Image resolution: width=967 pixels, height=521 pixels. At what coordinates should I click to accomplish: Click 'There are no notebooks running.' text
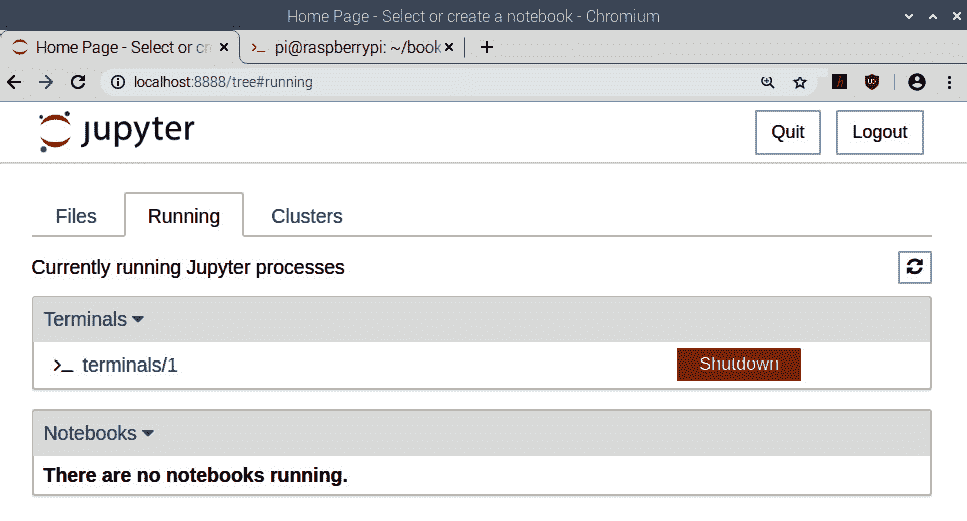tap(195, 475)
